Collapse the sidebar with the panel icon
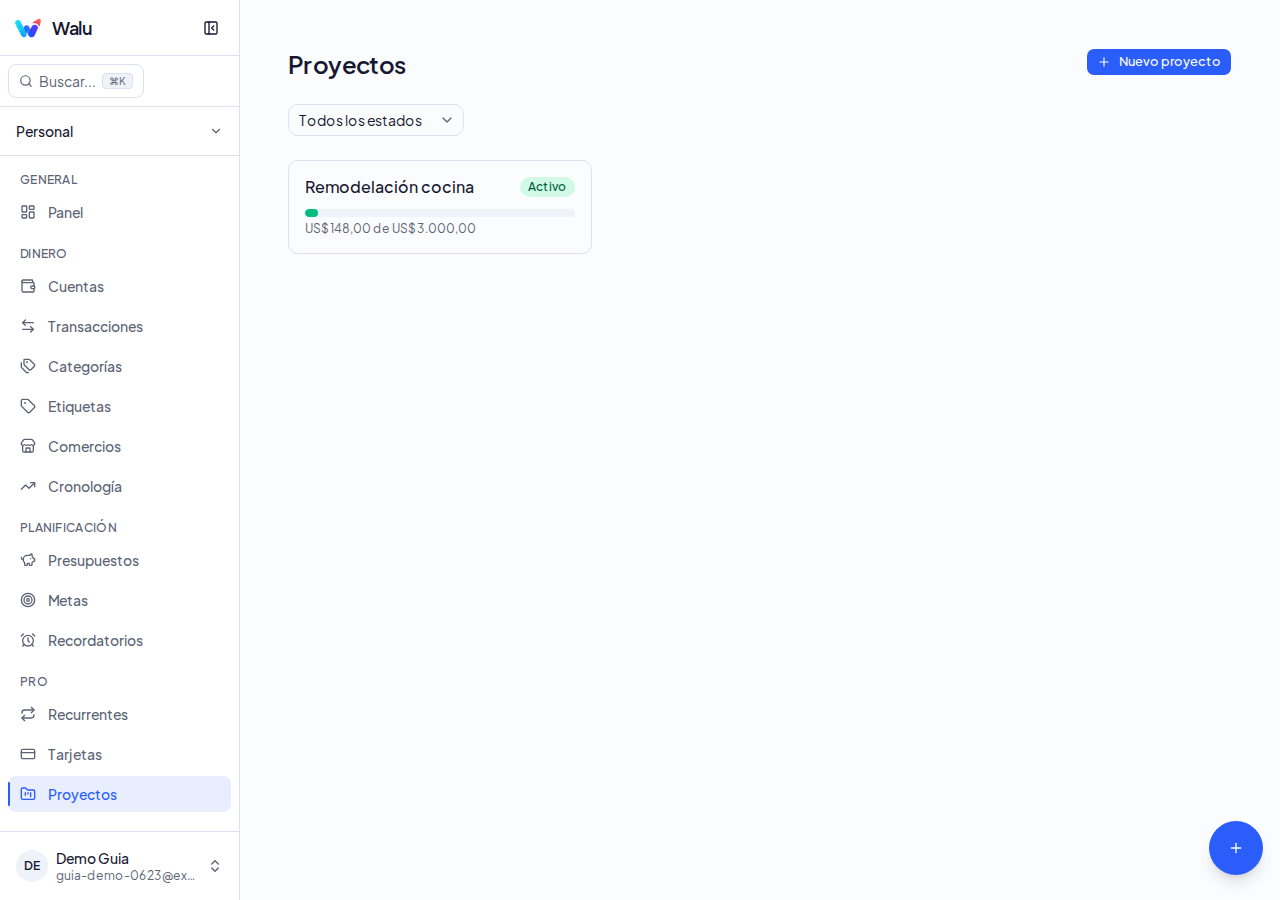The image size is (1280, 900). (x=211, y=28)
